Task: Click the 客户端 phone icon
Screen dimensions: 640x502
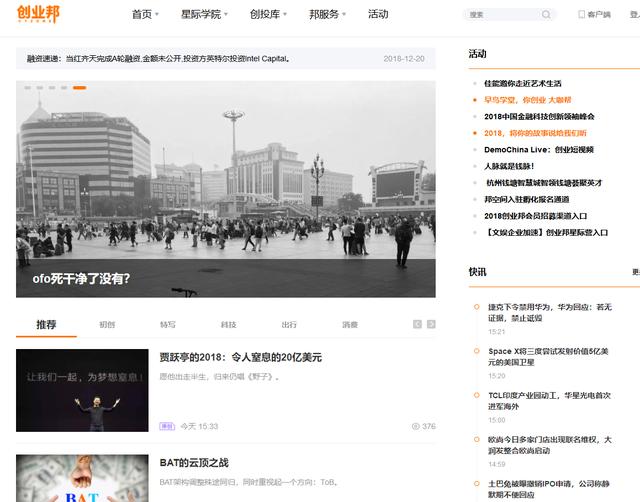Action: pyautogui.click(x=581, y=15)
